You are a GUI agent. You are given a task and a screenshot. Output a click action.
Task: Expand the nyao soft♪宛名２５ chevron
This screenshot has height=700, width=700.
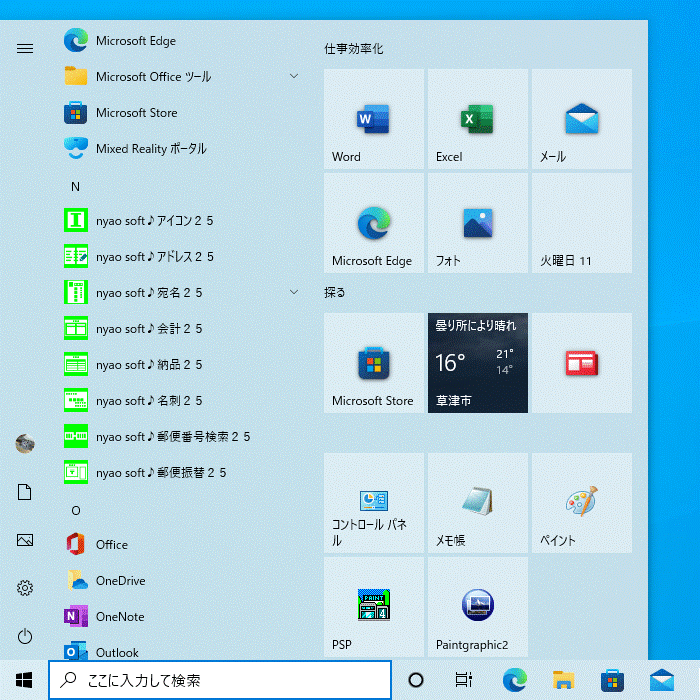pos(294,292)
